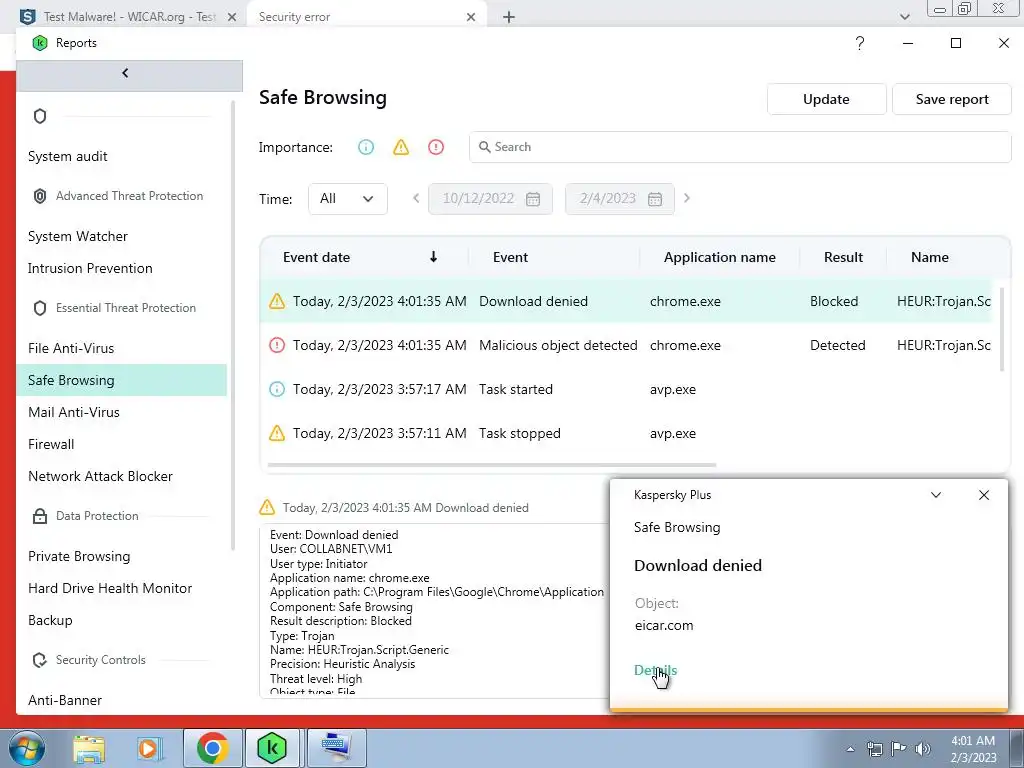
Task: Click the back arrow in Reports sidebar
Action: tap(125, 73)
